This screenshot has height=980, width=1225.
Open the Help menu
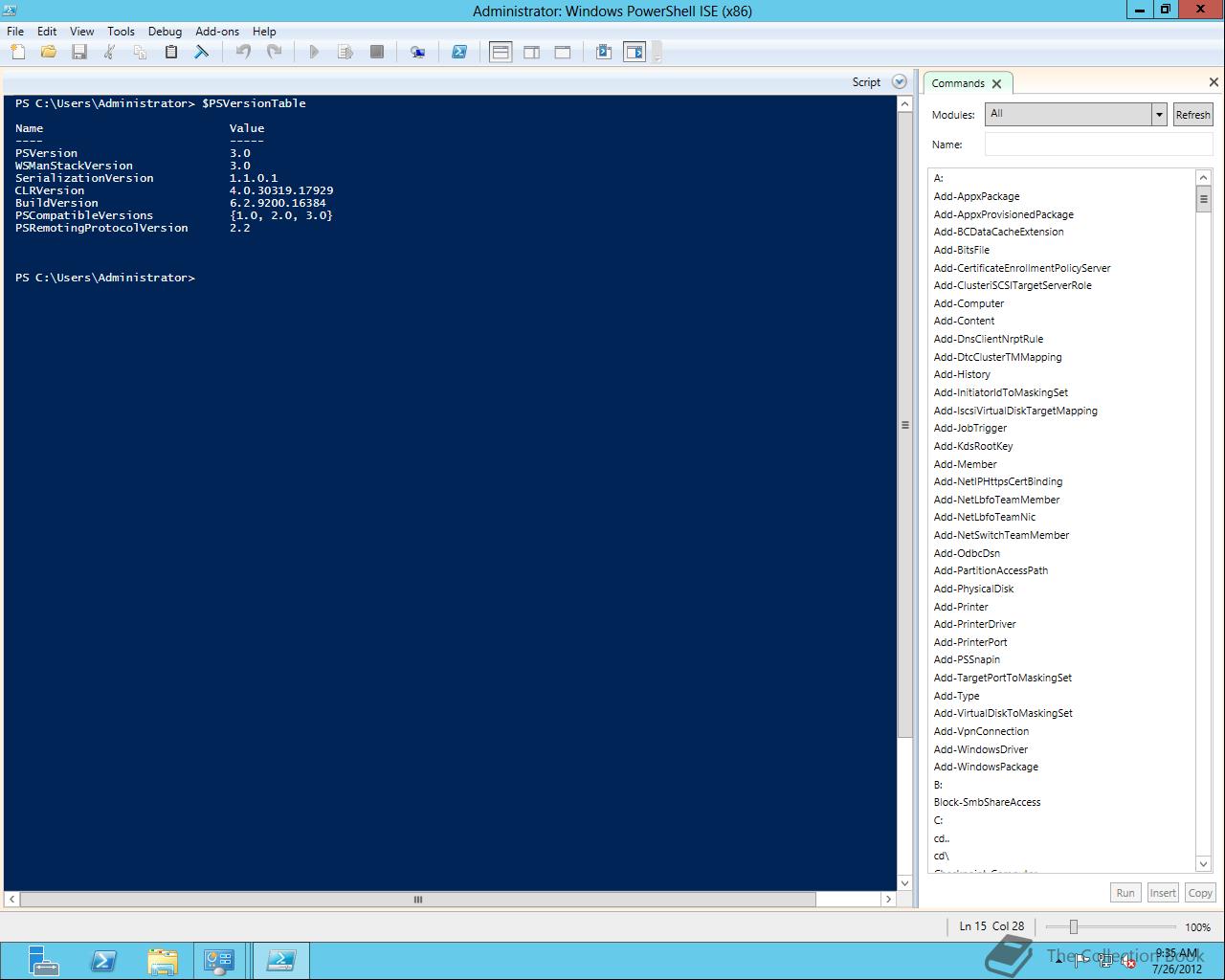(x=264, y=31)
